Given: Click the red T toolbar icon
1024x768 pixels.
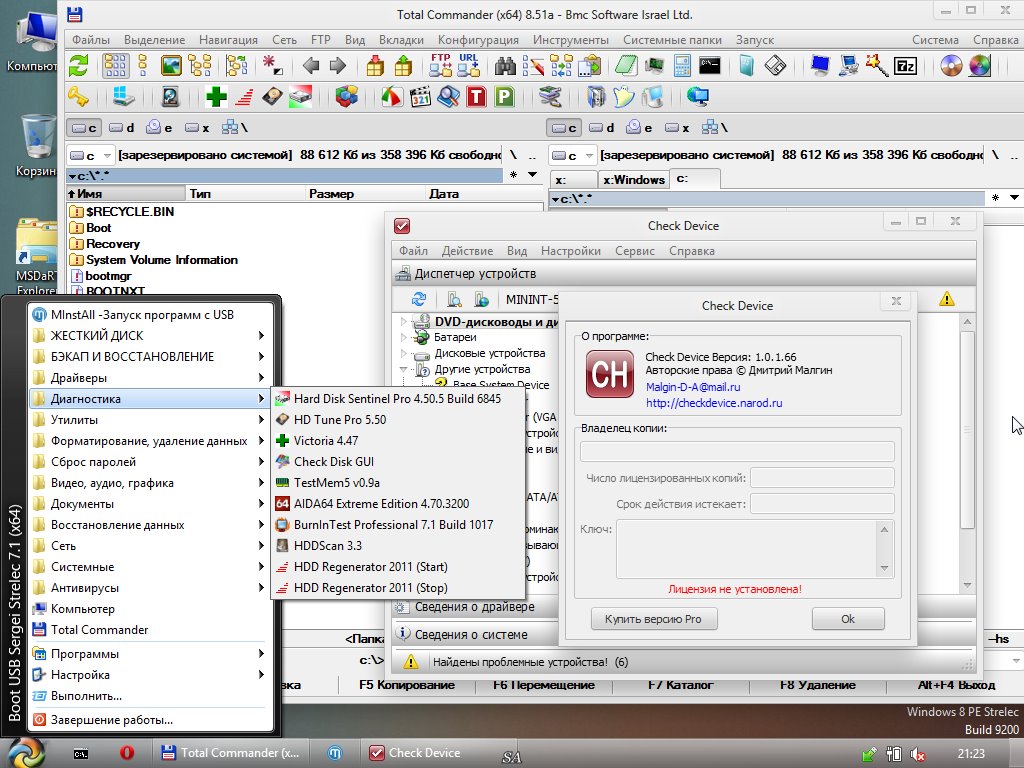Looking at the screenshot, I should [x=476, y=97].
